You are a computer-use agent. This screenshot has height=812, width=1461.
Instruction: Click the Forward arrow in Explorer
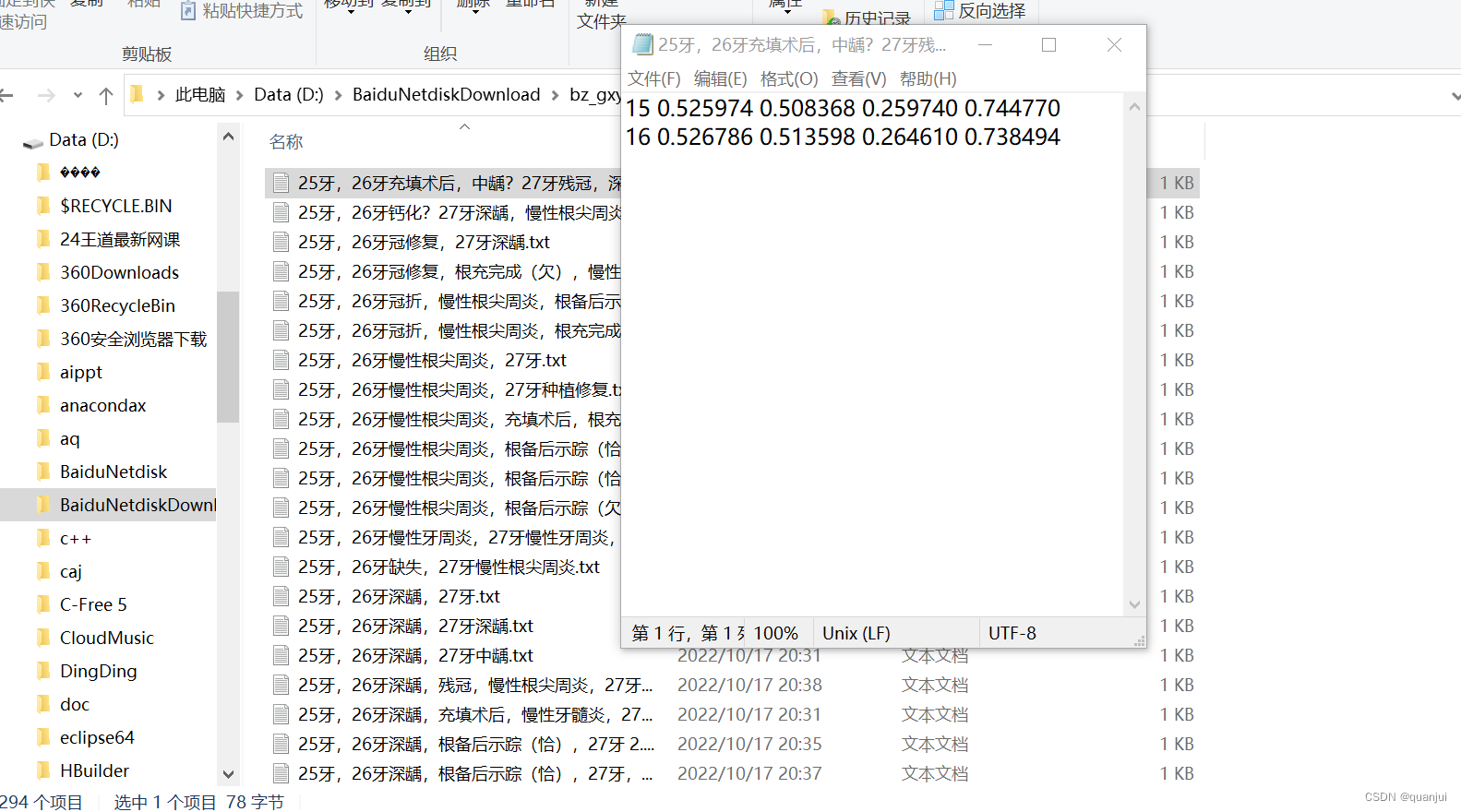[46, 95]
